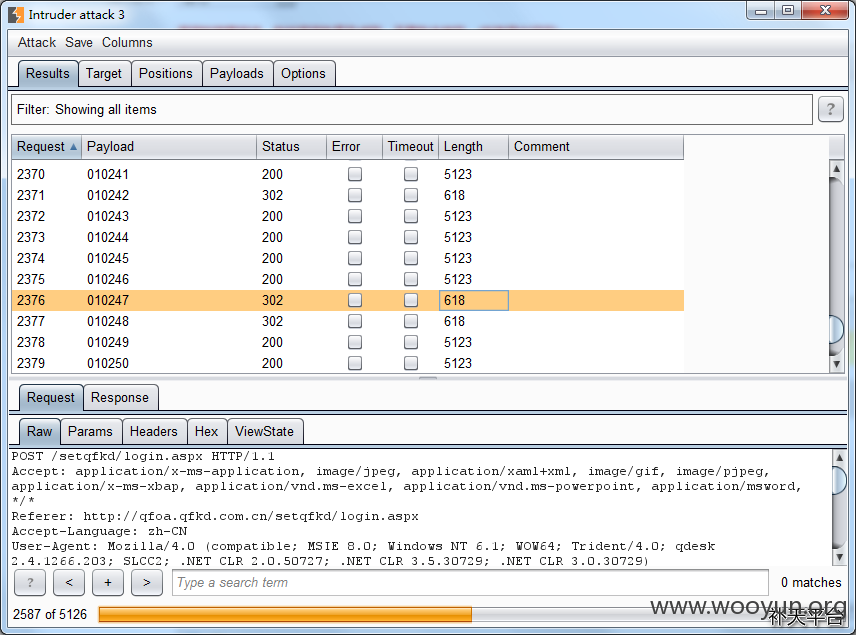Sort results by Comment column

(596, 146)
